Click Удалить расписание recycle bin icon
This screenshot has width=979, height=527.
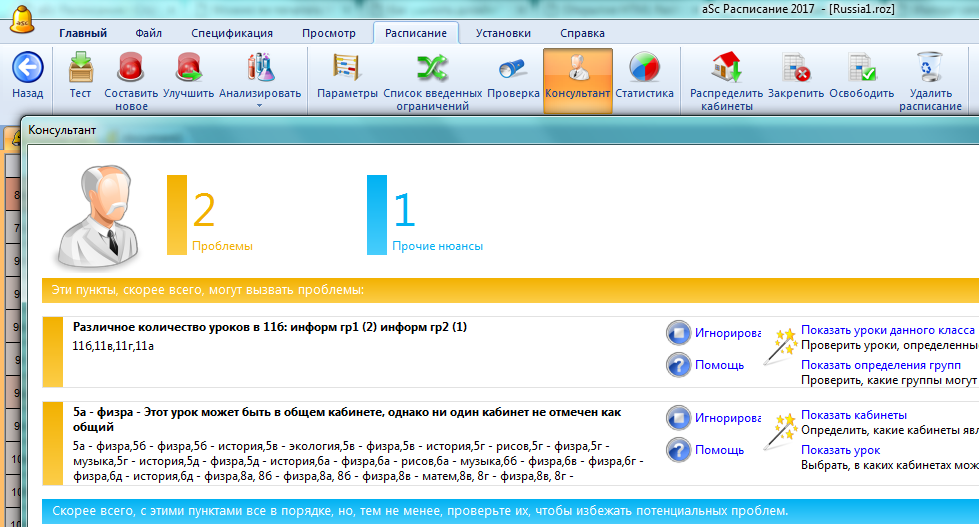(929, 69)
